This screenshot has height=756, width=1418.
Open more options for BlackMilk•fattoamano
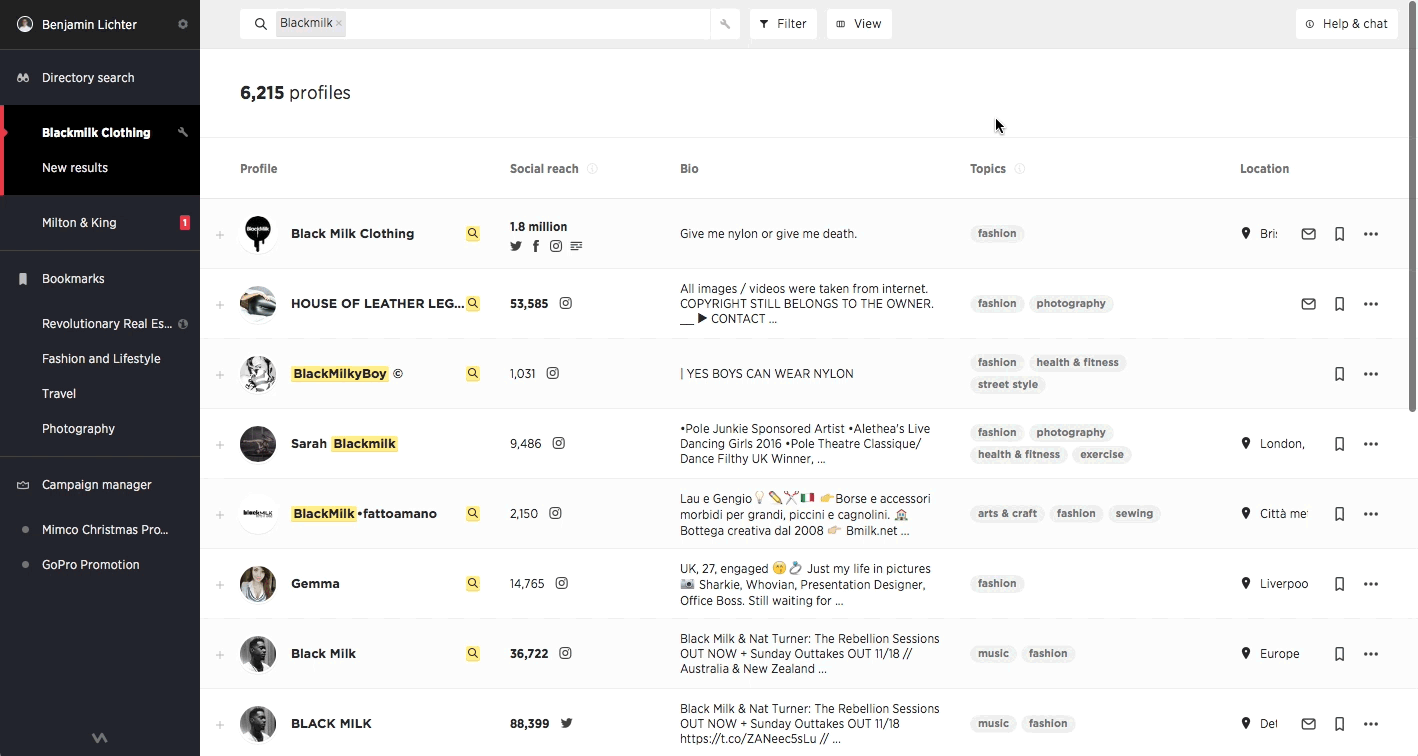[1371, 514]
